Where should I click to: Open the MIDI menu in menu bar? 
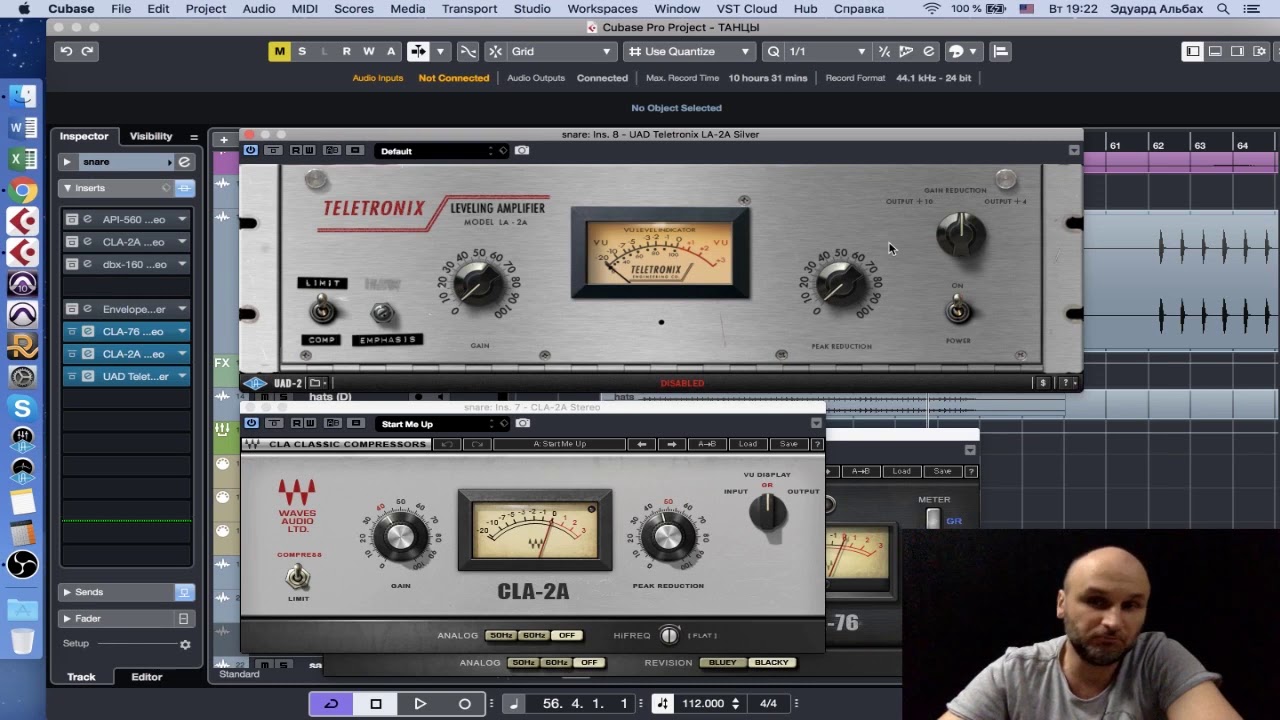coord(304,9)
